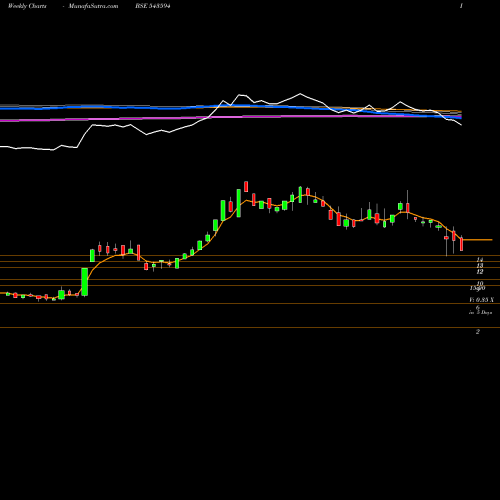The image size is (500, 500).
Task: Click the price level label 14
Action: point(480,259)
